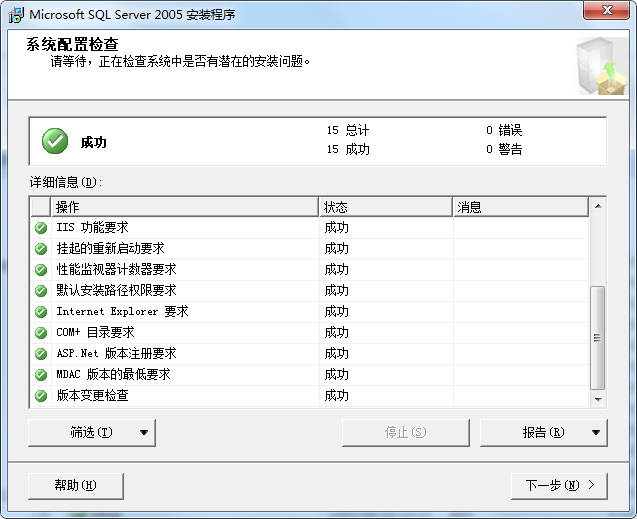Open help with 帮助(H) button
Viewport: 637px width, 519px height.
pos(76,486)
